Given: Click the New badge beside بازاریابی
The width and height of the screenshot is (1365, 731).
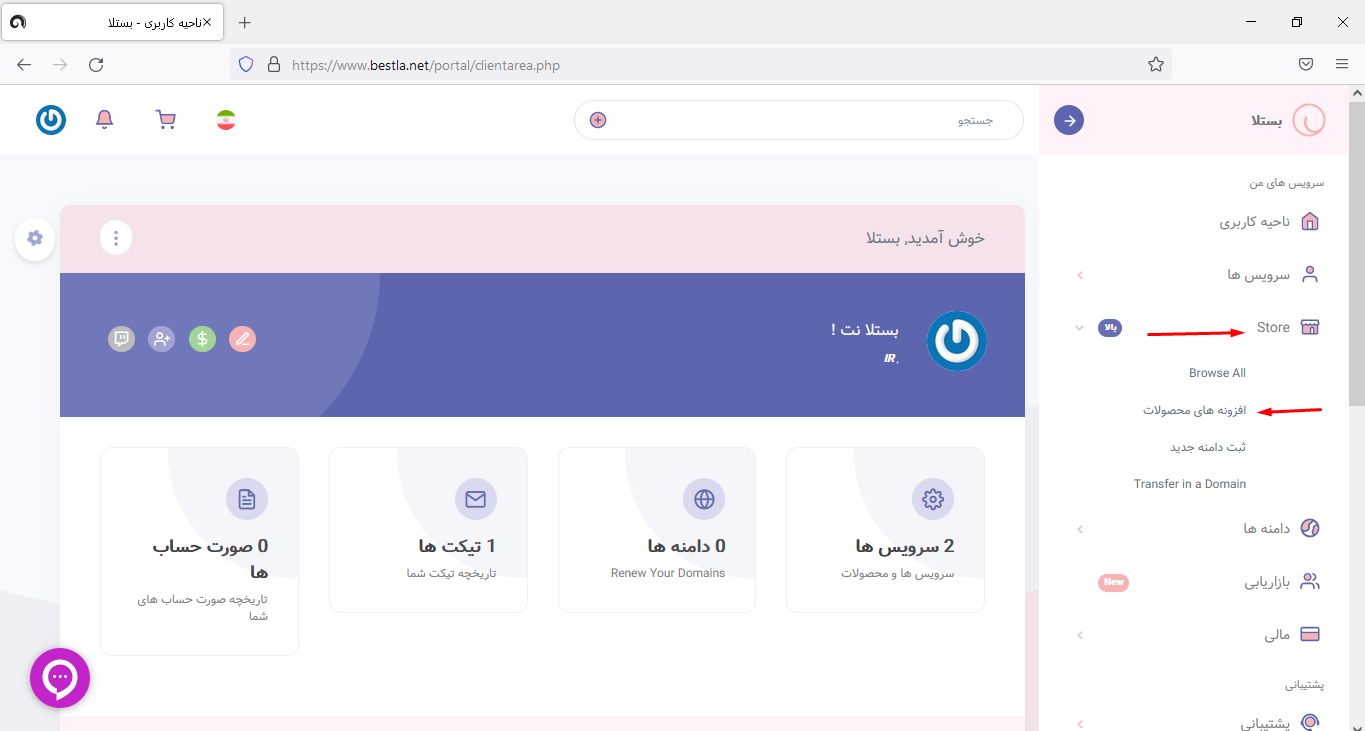Looking at the screenshot, I should click(1114, 582).
